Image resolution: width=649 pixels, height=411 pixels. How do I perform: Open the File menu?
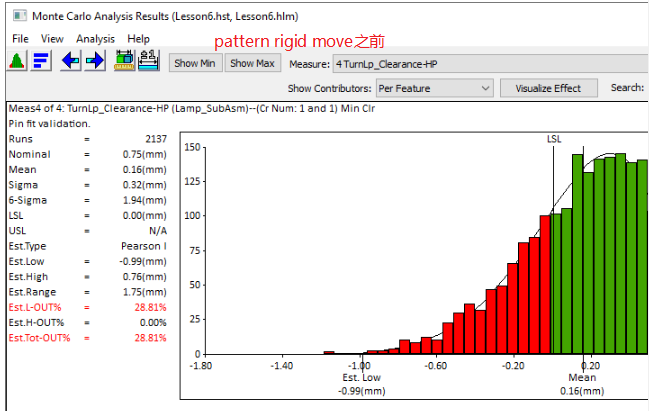(x=20, y=38)
